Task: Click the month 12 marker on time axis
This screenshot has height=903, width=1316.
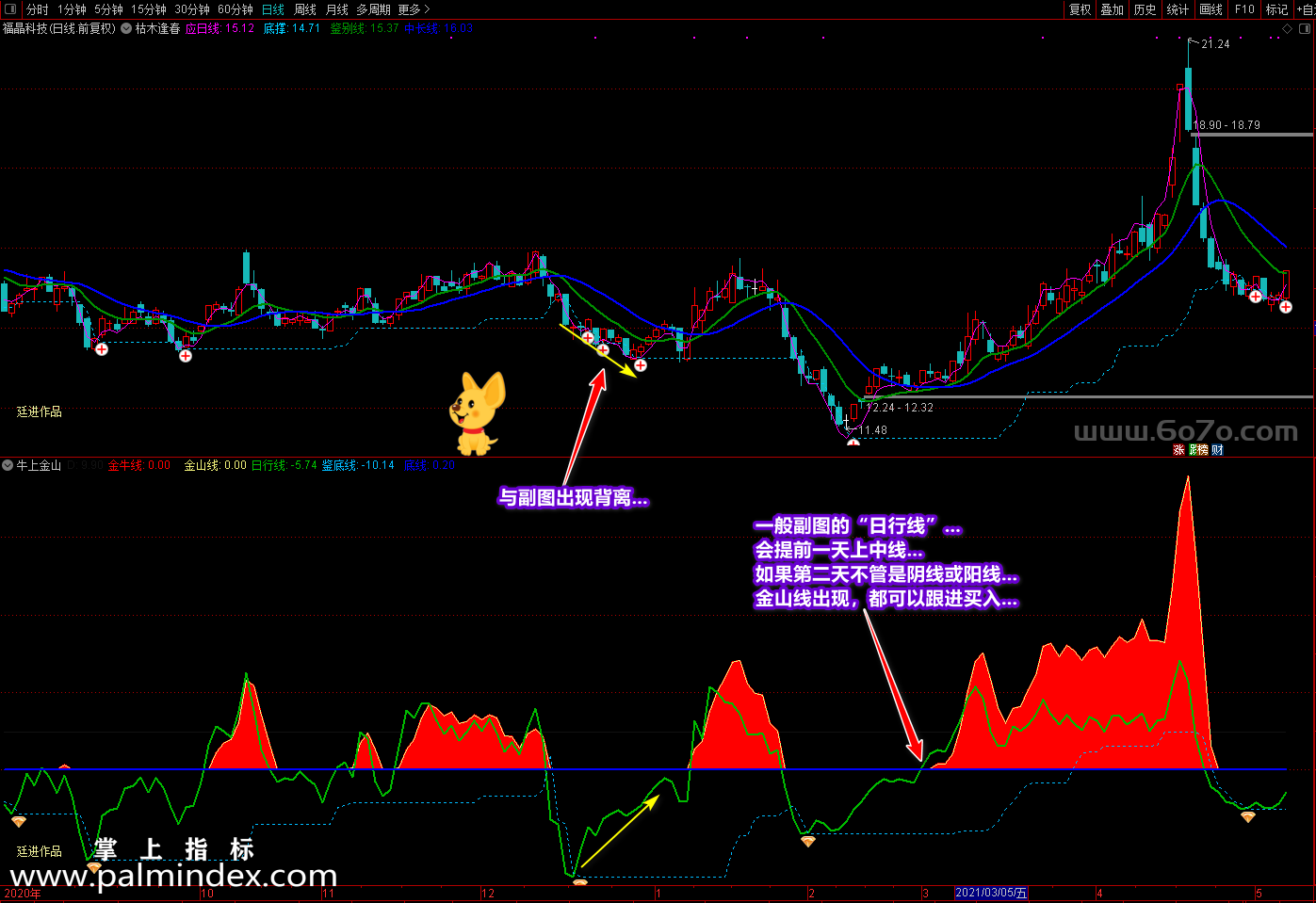Action: point(488,894)
